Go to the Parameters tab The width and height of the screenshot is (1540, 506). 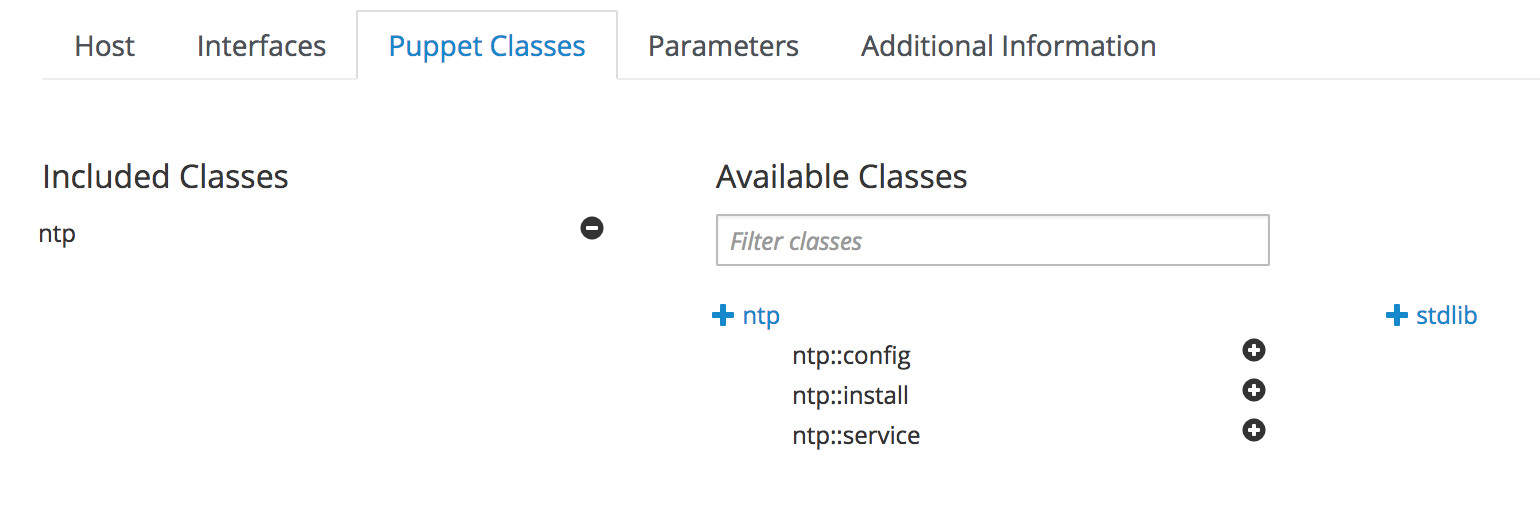coord(723,46)
